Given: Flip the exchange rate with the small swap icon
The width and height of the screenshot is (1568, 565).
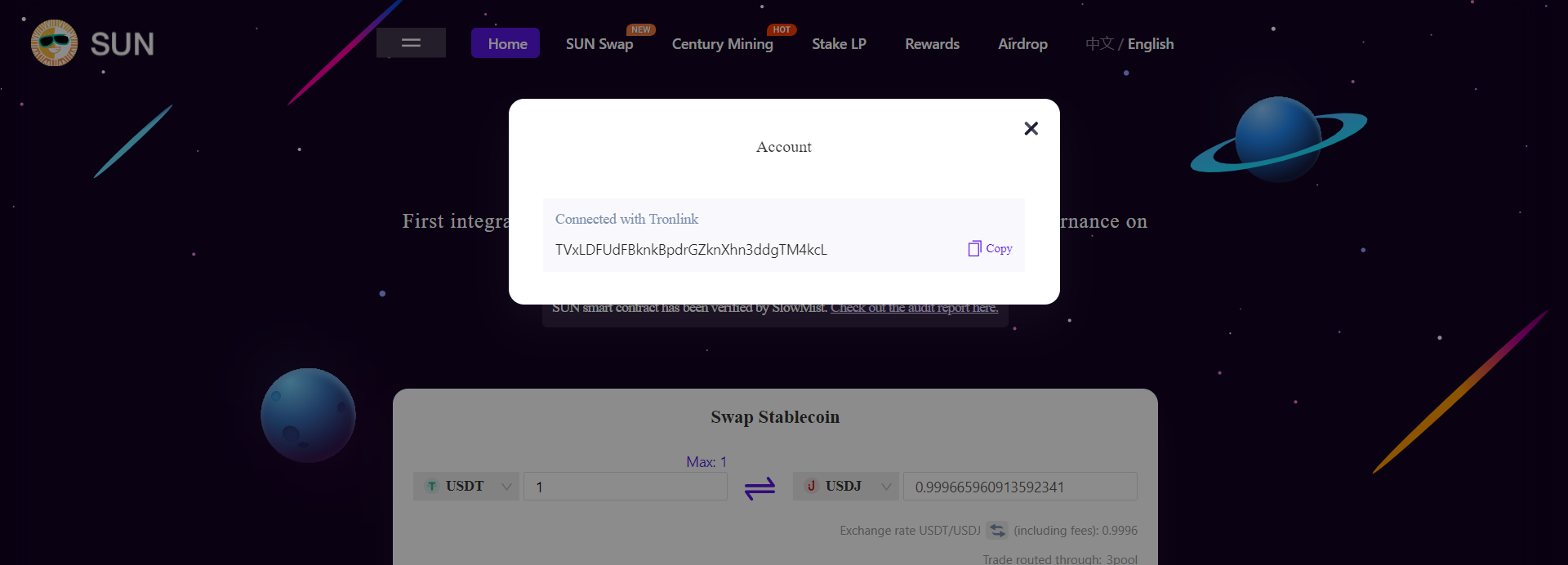Looking at the screenshot, I should pyautogui.click(x=997, y=531).
